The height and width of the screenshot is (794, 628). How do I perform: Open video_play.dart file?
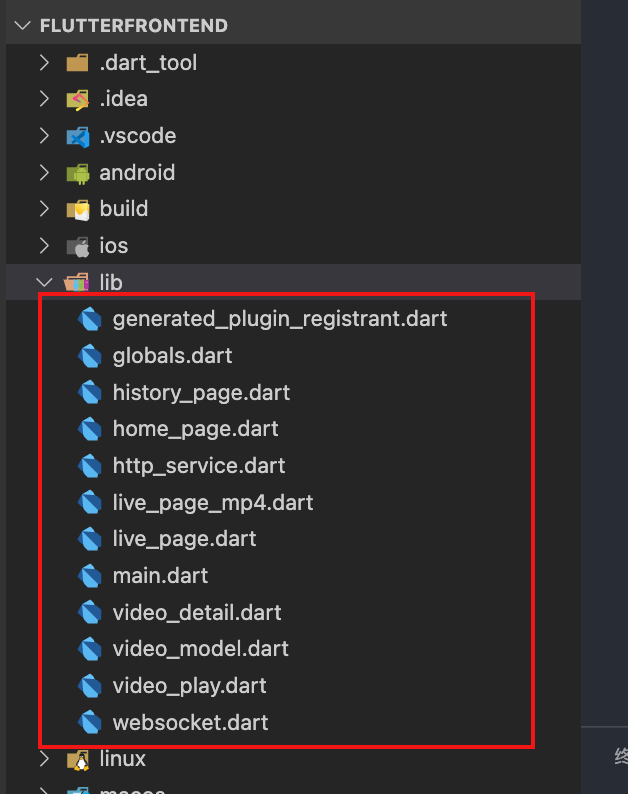[x=189, y=686]
